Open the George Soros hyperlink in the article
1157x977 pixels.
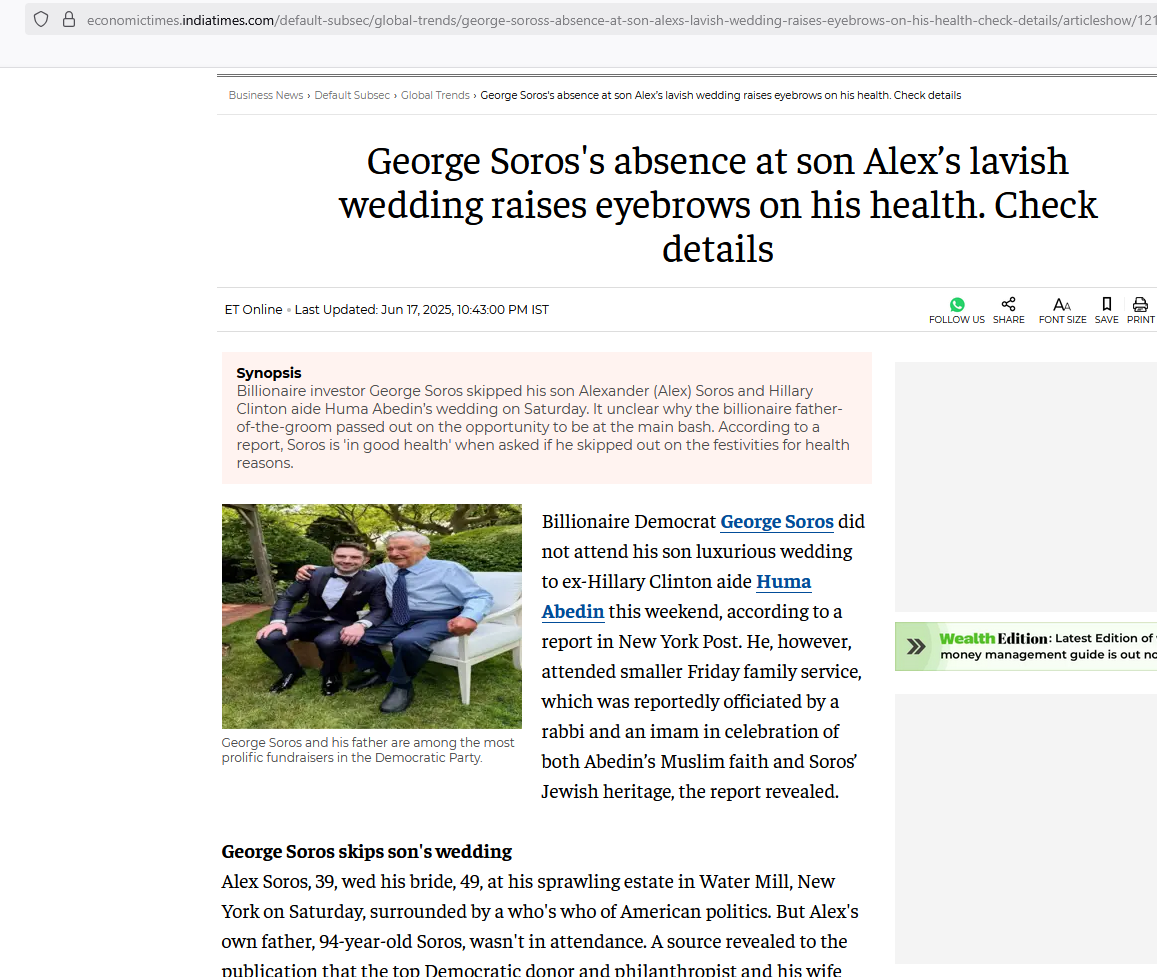click(777, 522)
